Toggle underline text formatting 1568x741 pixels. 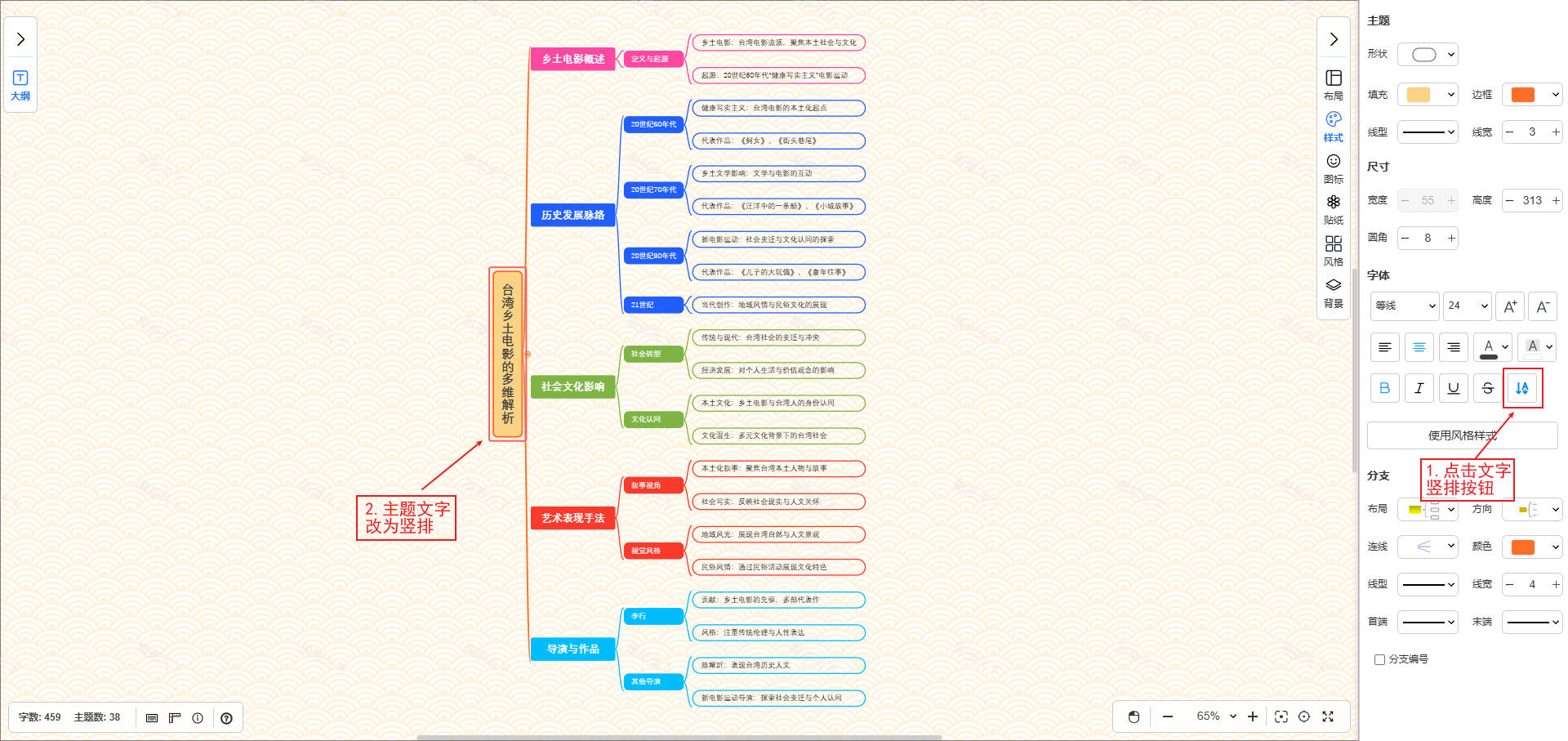tap(1453, 388)
